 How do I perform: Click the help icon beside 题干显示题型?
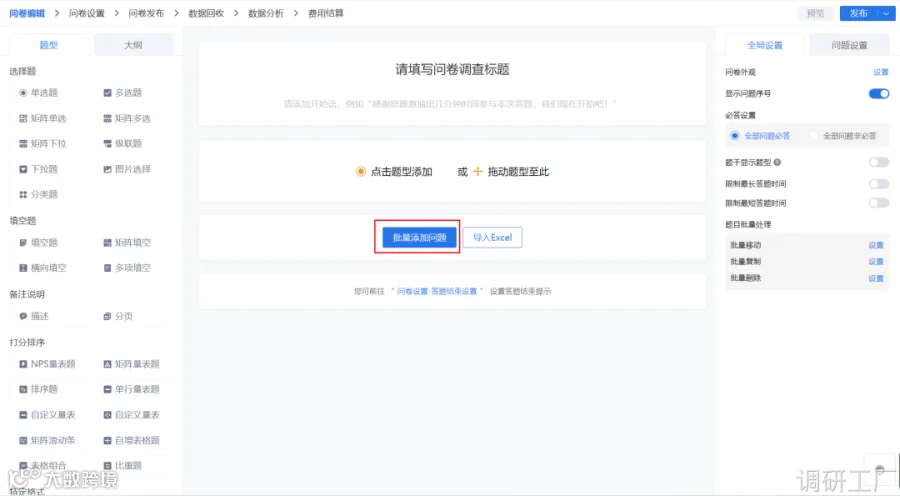pyautogui.click(x=777, y=162)
